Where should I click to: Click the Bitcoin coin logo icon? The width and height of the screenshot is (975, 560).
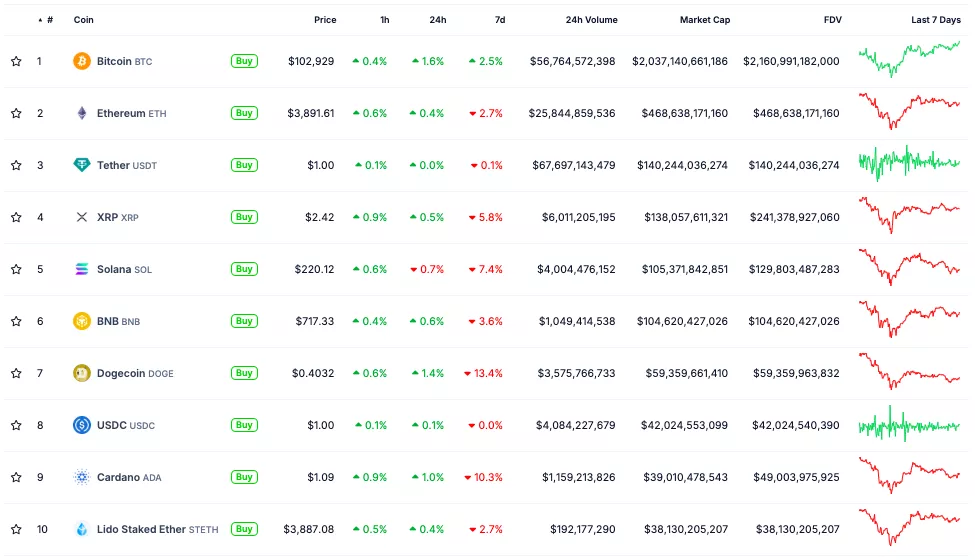[82, 61]
